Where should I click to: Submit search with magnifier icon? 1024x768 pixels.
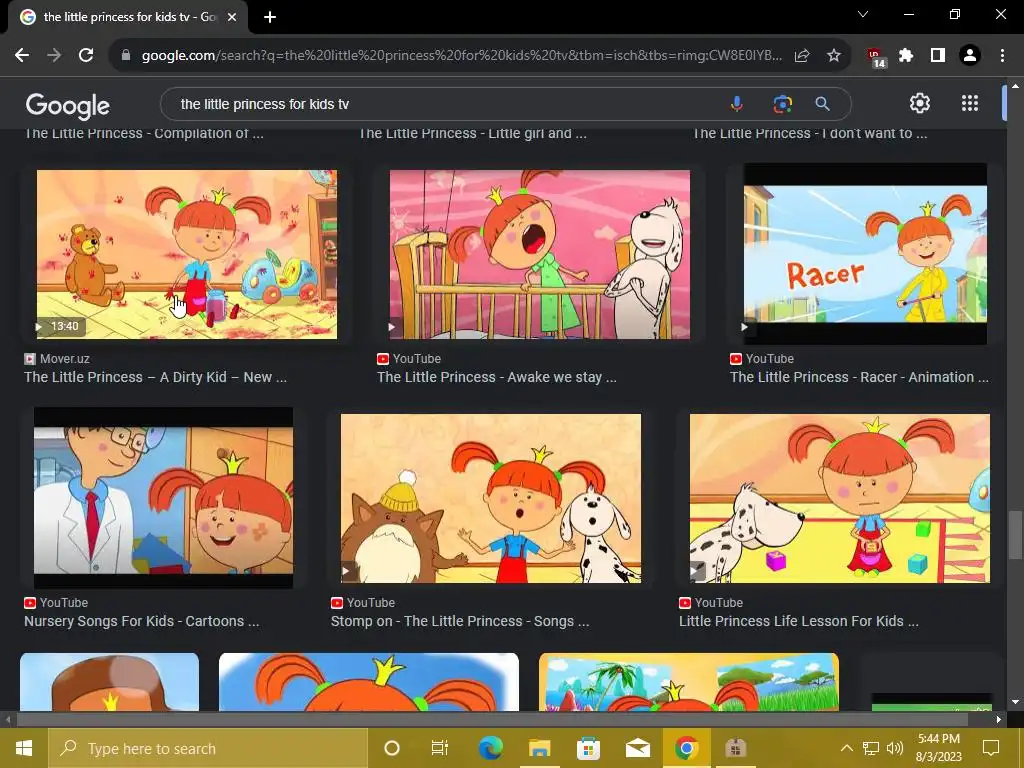point(822,104)
